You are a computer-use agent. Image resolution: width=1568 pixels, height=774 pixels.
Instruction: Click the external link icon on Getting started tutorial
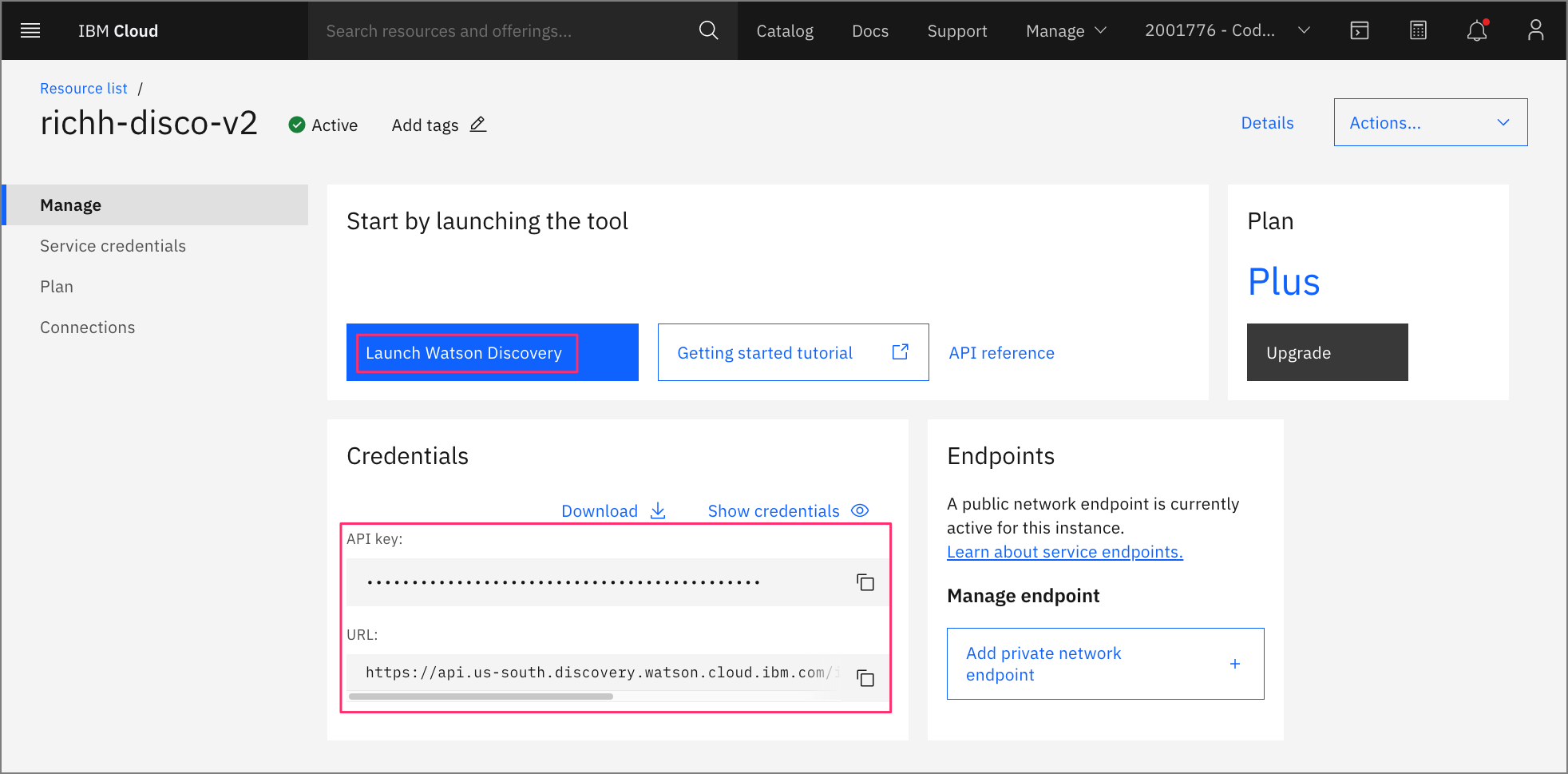tap(900, 352)
